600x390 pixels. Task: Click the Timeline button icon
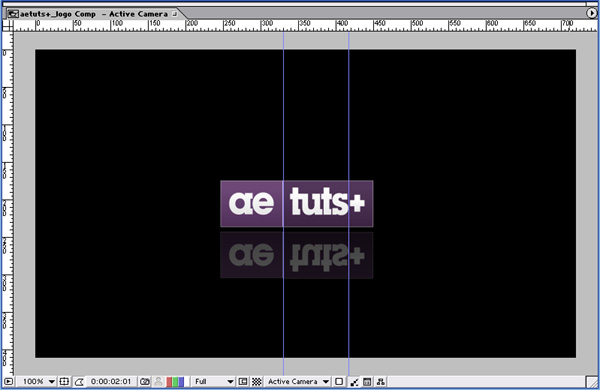[x=367, y=382]
